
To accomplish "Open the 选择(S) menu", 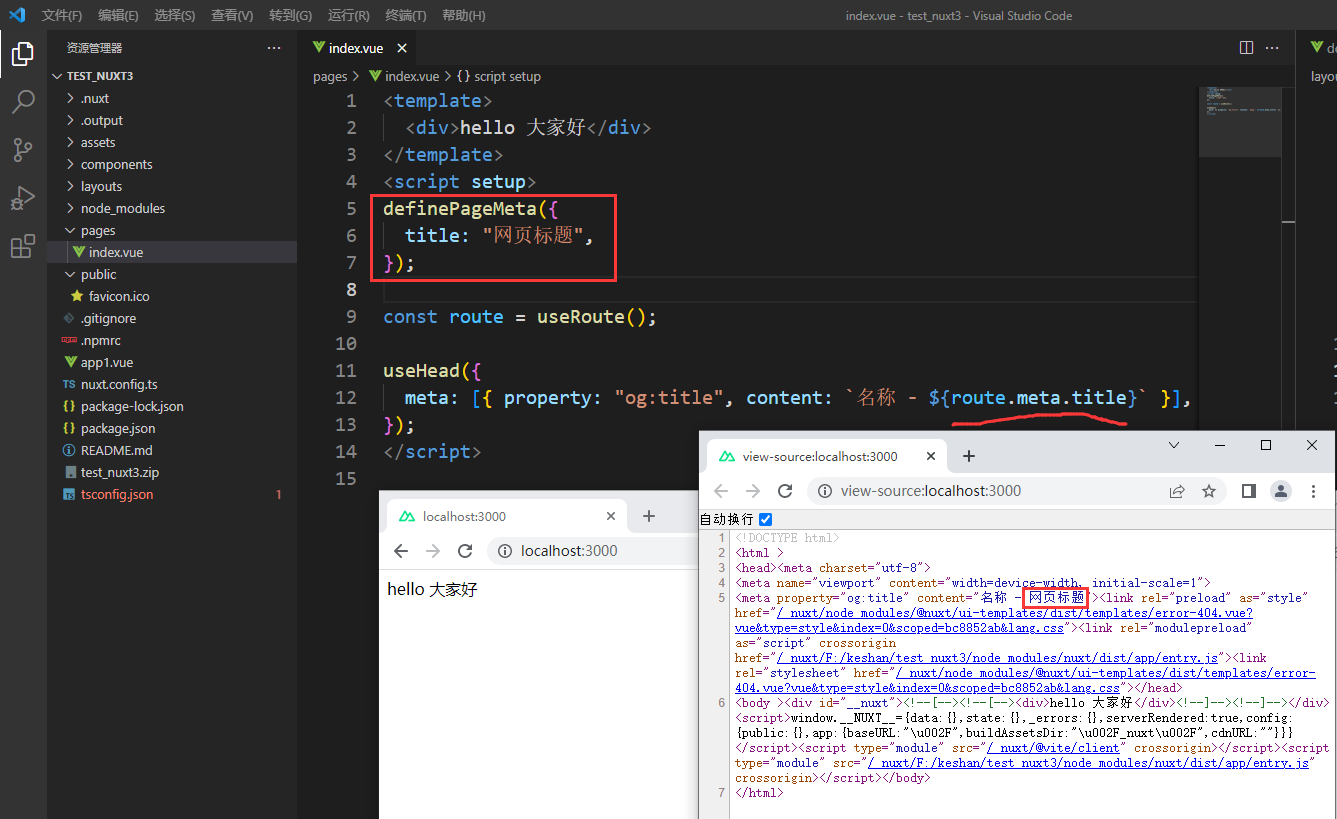I will [175, 15].
